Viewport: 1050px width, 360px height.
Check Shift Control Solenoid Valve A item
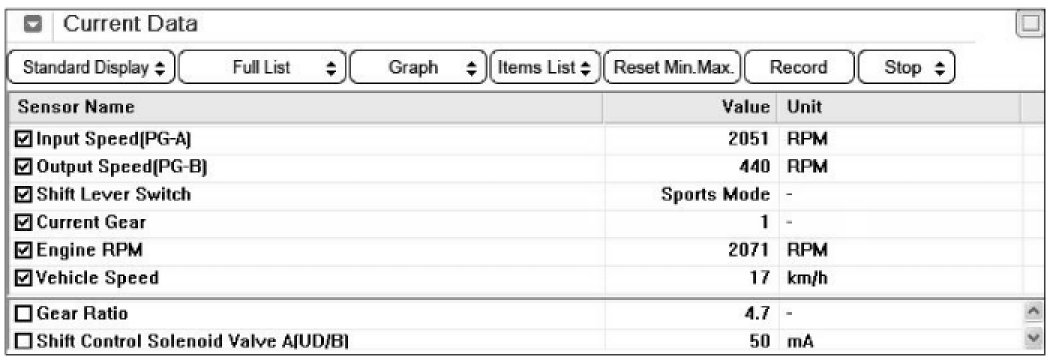pyautogui.click(x=24, y=341)
